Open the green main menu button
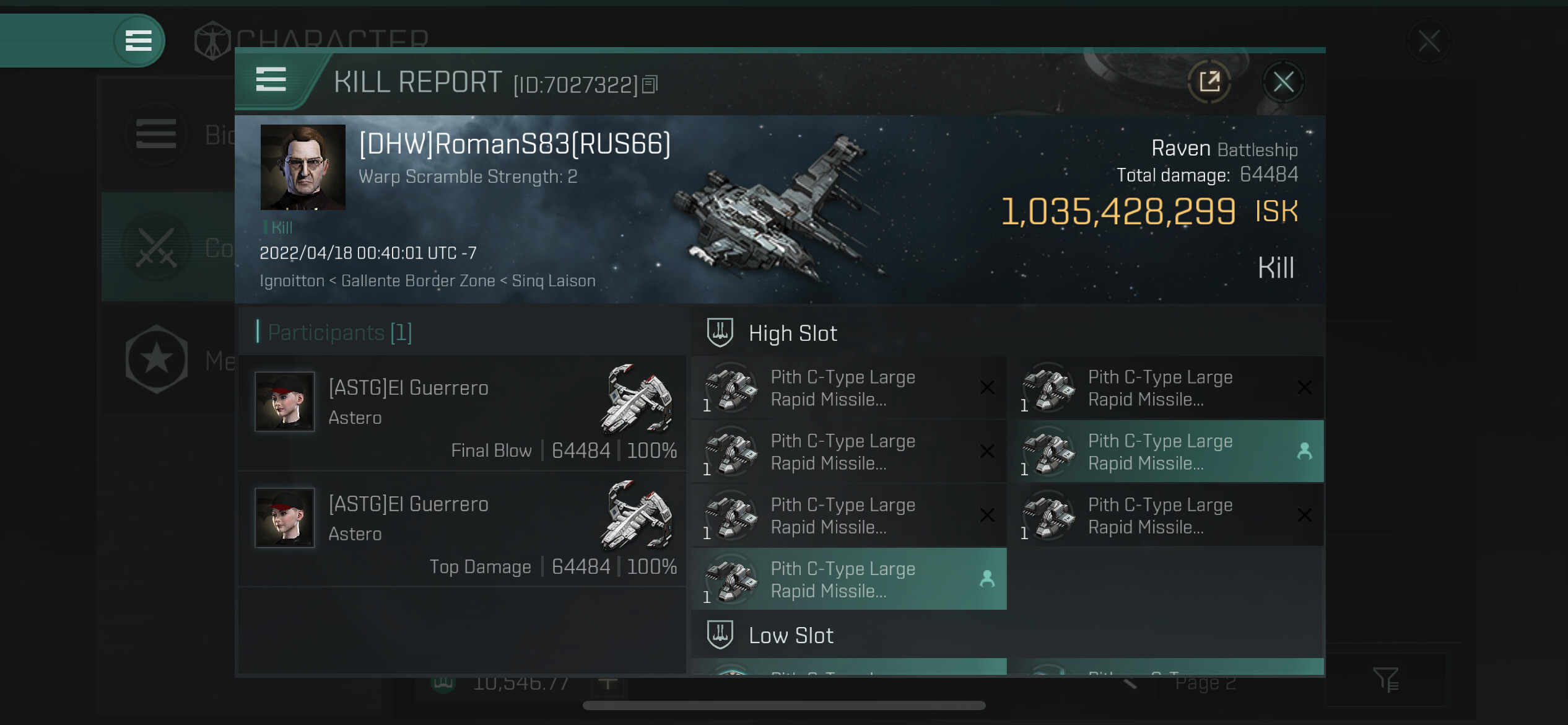The image size is (1568, 725). click(139, 41)
